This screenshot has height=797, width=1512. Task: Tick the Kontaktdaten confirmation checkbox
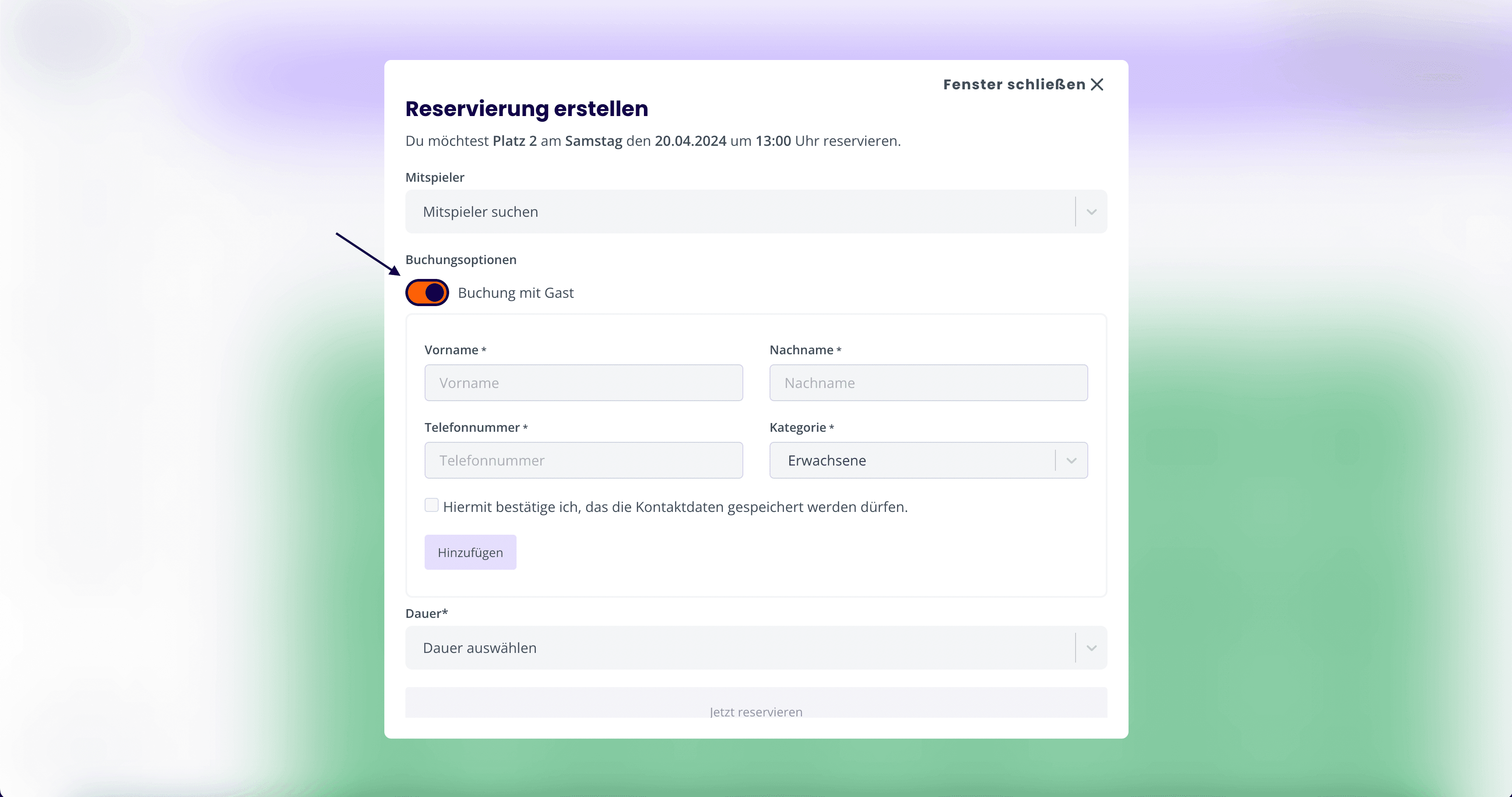432,505
